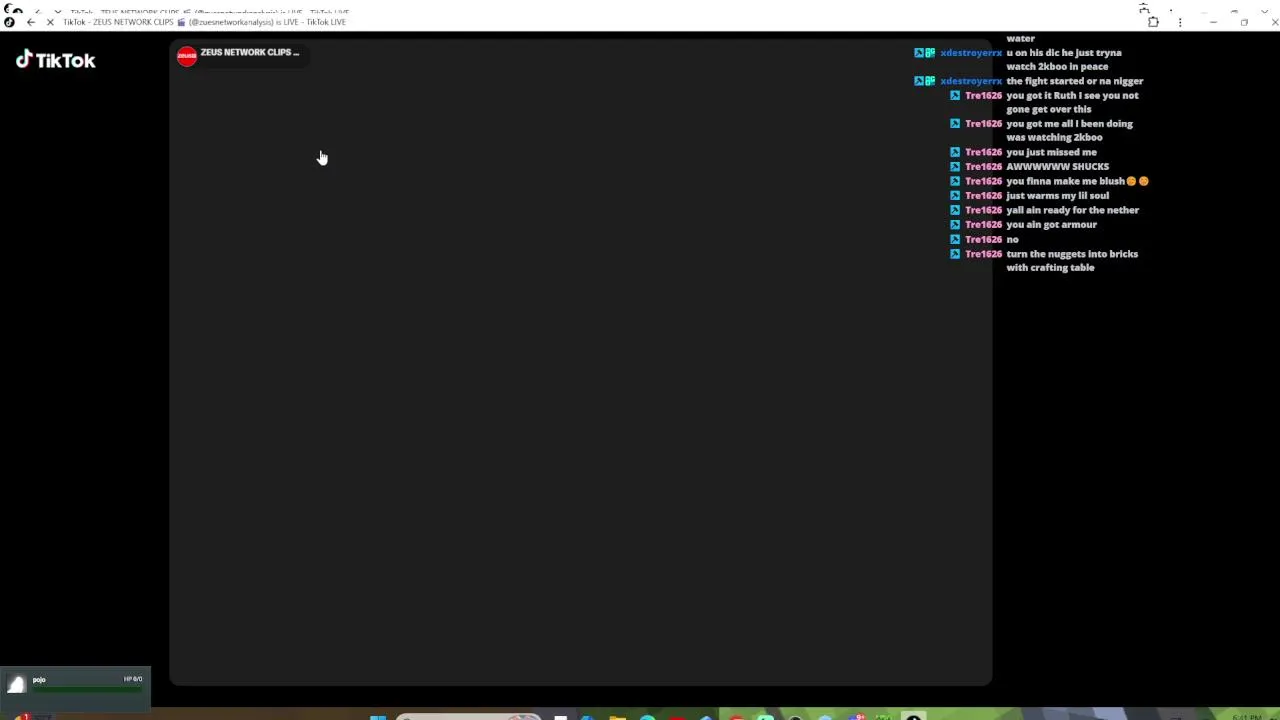This screenshot has width=1280, height=720.
Task: Click the HP 0/0 label
Action: [133, 679]
